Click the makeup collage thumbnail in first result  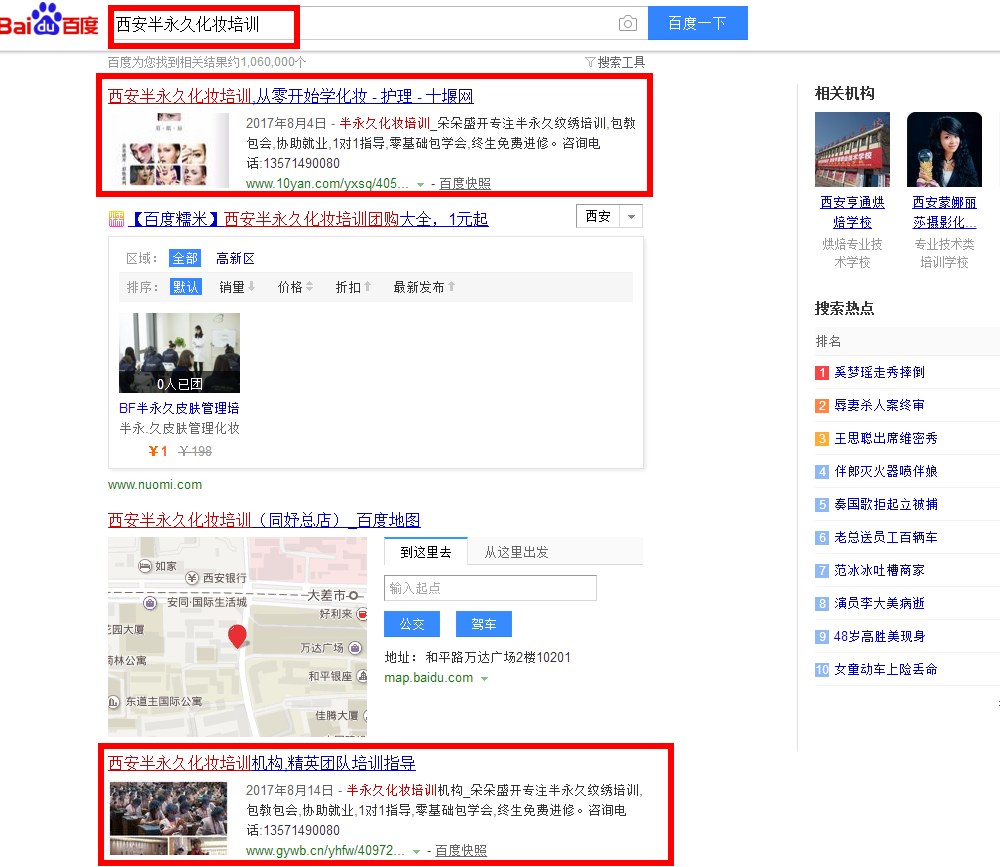[x=168, y=150]
